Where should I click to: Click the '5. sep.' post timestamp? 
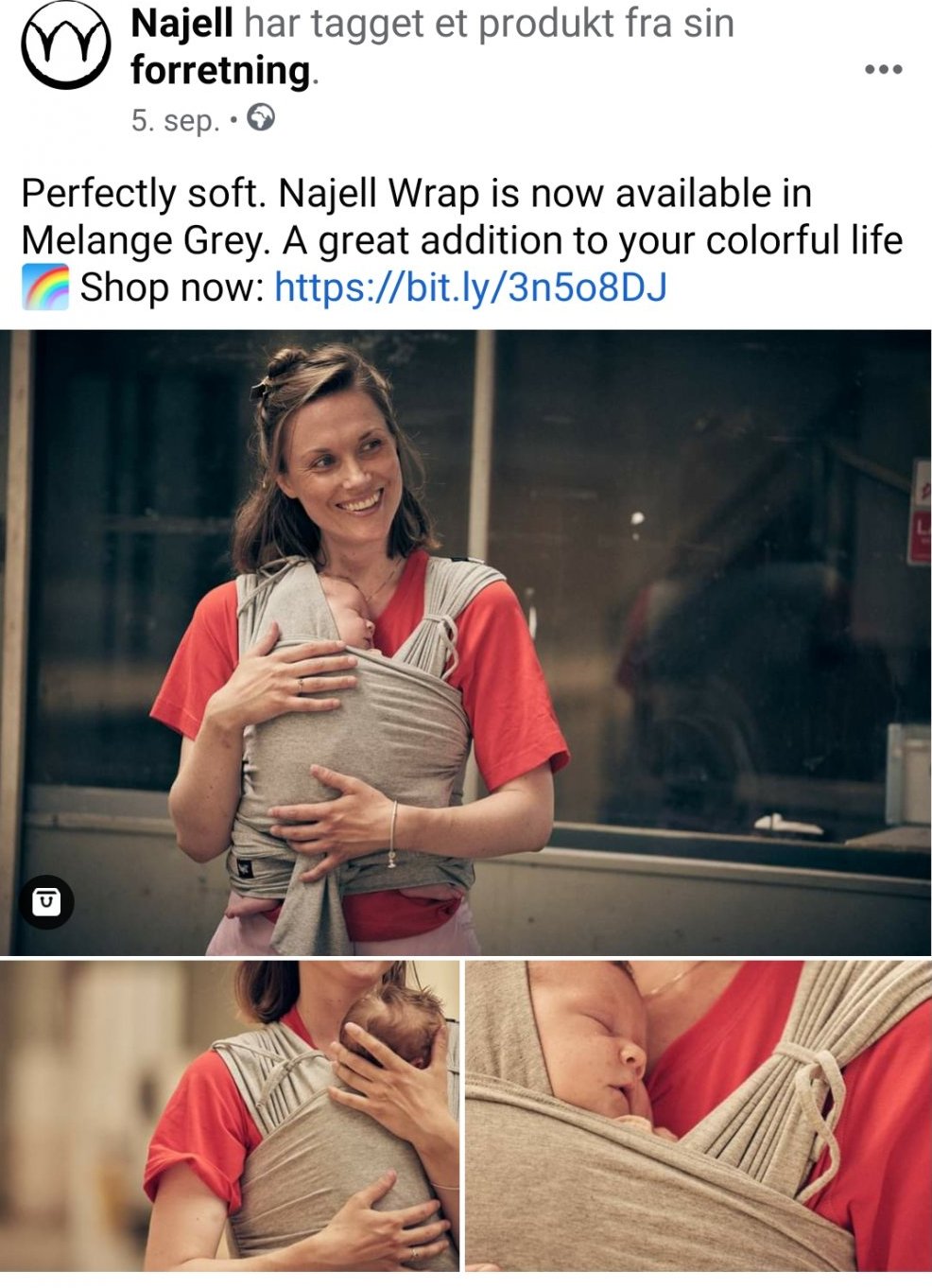coord(175,121)
